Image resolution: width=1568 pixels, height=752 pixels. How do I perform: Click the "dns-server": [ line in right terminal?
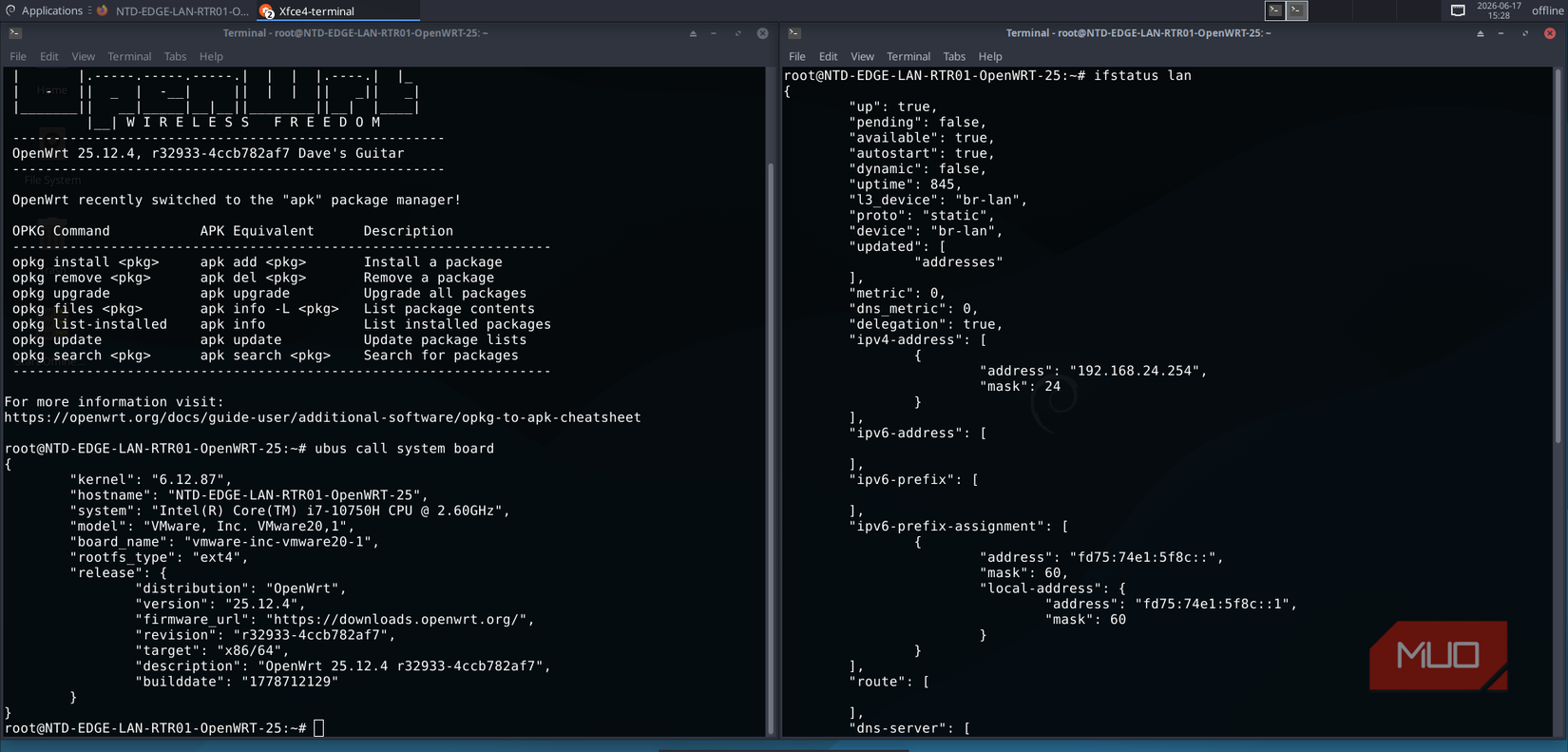pyautogui.click(x=909, y=728)
